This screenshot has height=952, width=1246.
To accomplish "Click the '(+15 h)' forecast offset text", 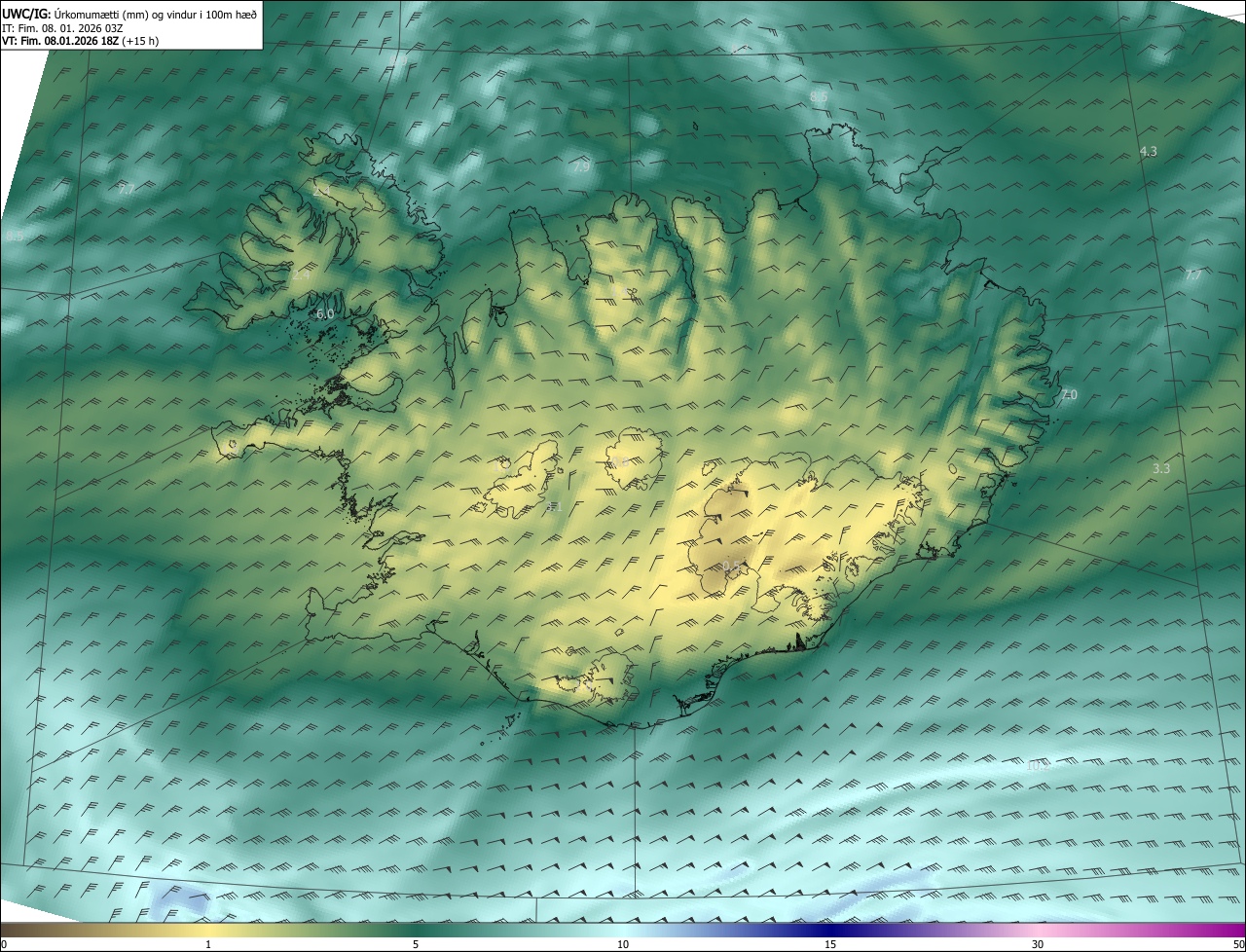I will click(141, 41).
